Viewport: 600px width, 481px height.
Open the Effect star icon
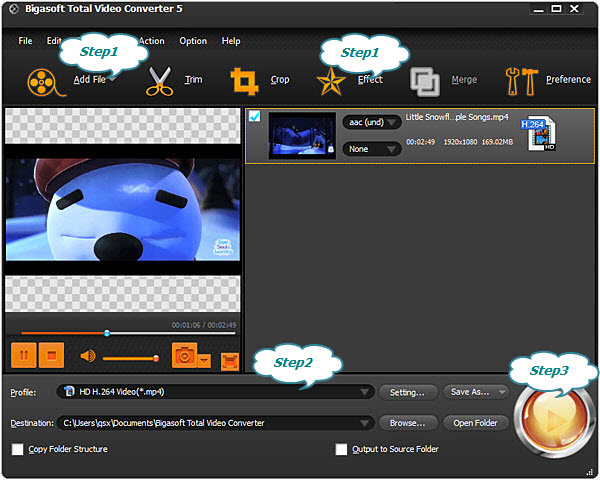coord(331,82)
